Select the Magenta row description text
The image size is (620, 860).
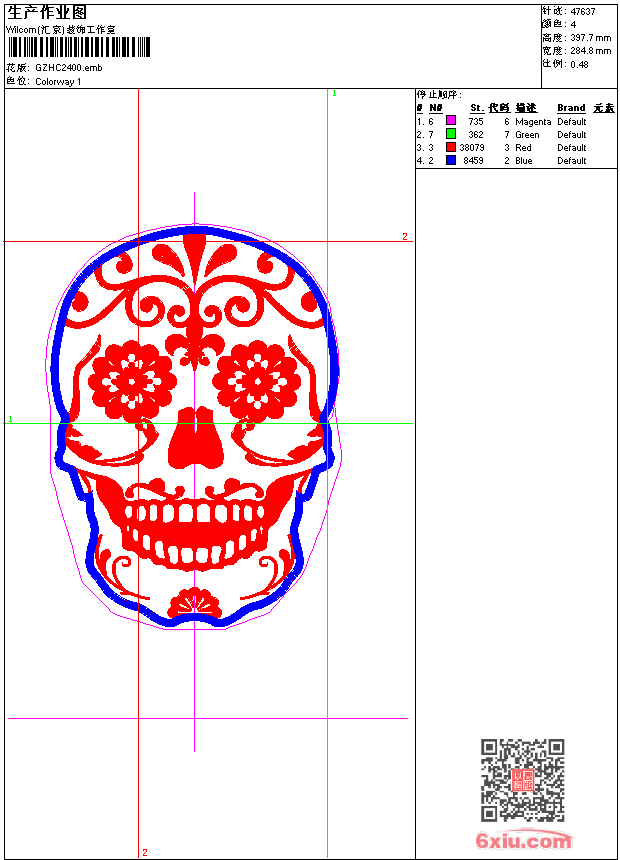pyautogui.click(x=533, y=121)
